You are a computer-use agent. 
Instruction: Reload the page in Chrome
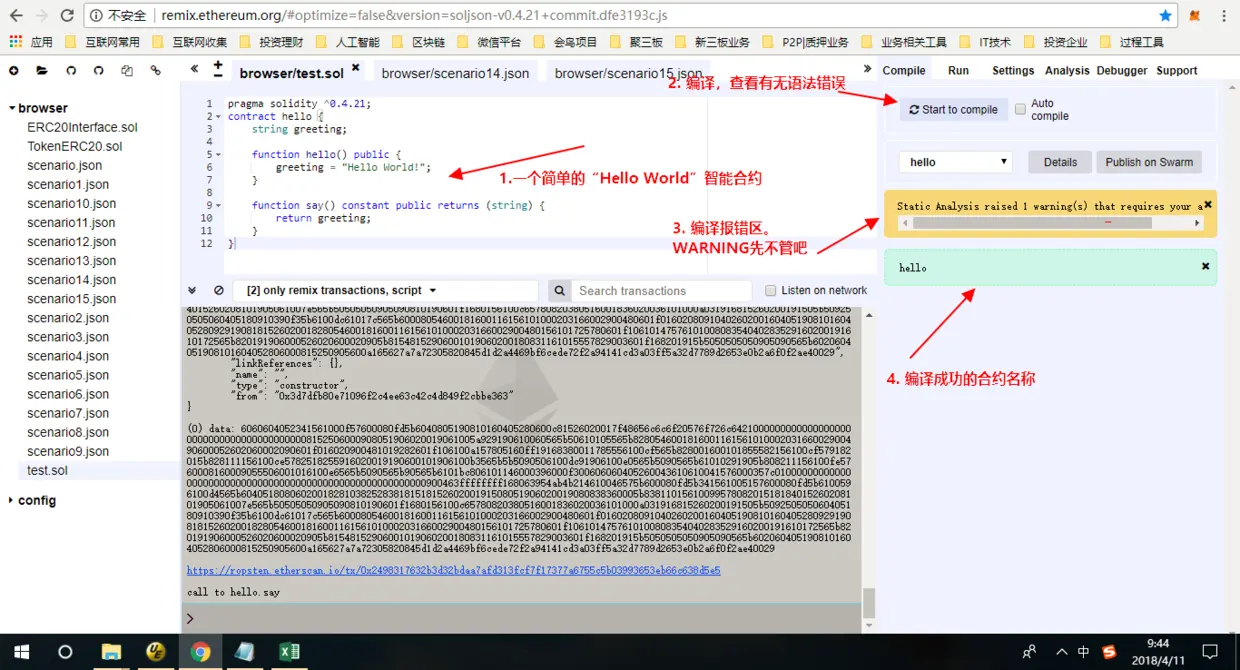[x=67, y=16]
